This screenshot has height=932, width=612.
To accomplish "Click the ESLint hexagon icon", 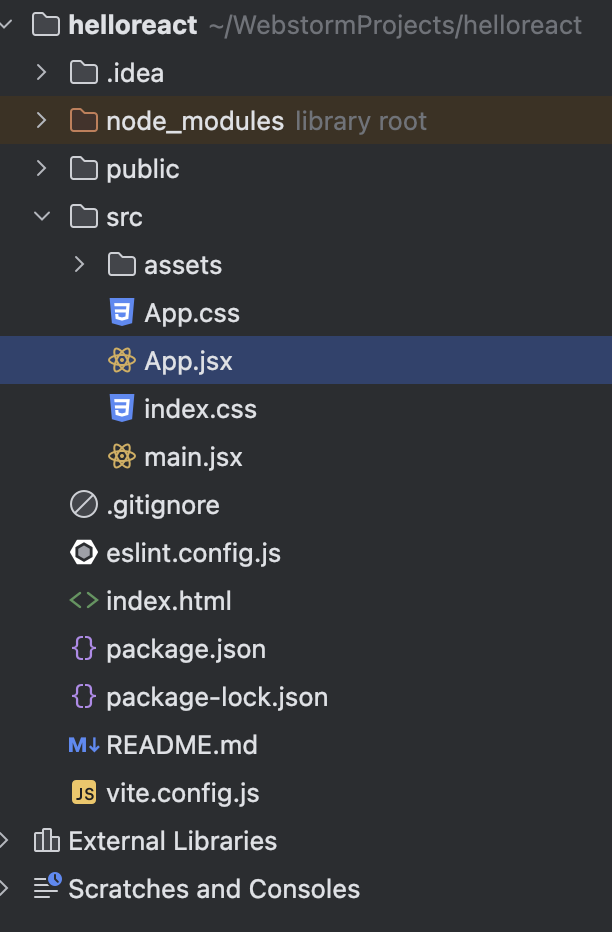I will (84, 553).
